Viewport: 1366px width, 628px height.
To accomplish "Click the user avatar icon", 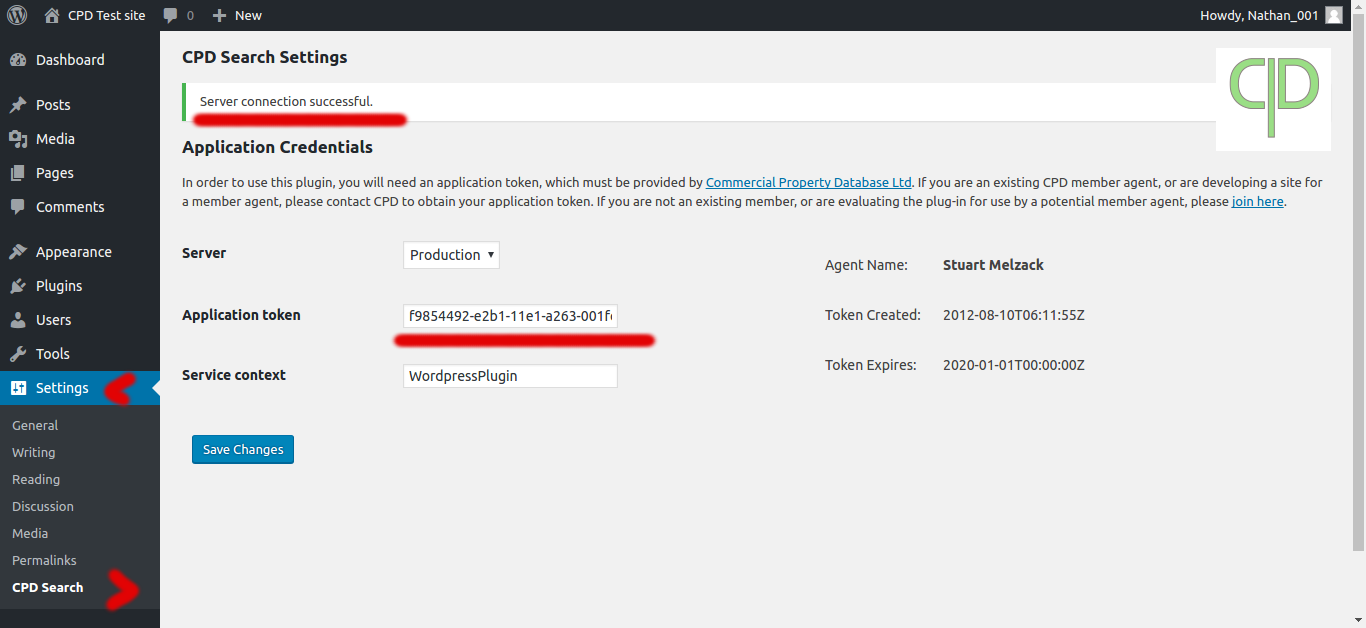I will pyautogui.click(x=1334, y=15).
